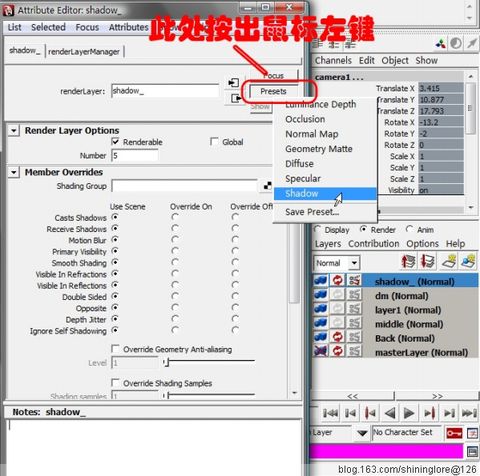Play animation backwards

[x=390, y=413]
